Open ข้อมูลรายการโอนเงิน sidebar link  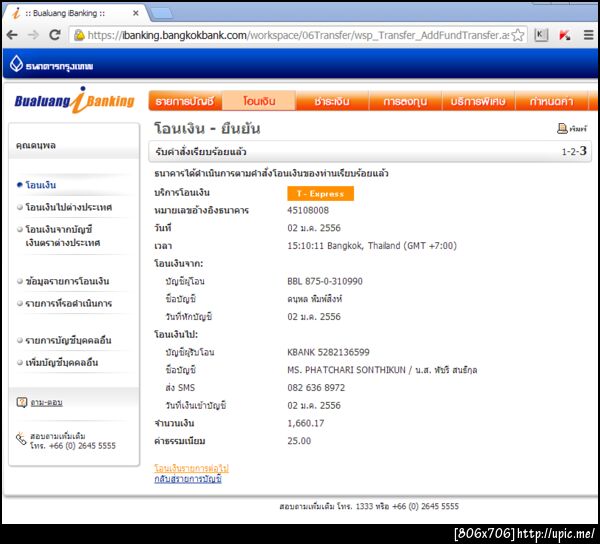point(67,281)
